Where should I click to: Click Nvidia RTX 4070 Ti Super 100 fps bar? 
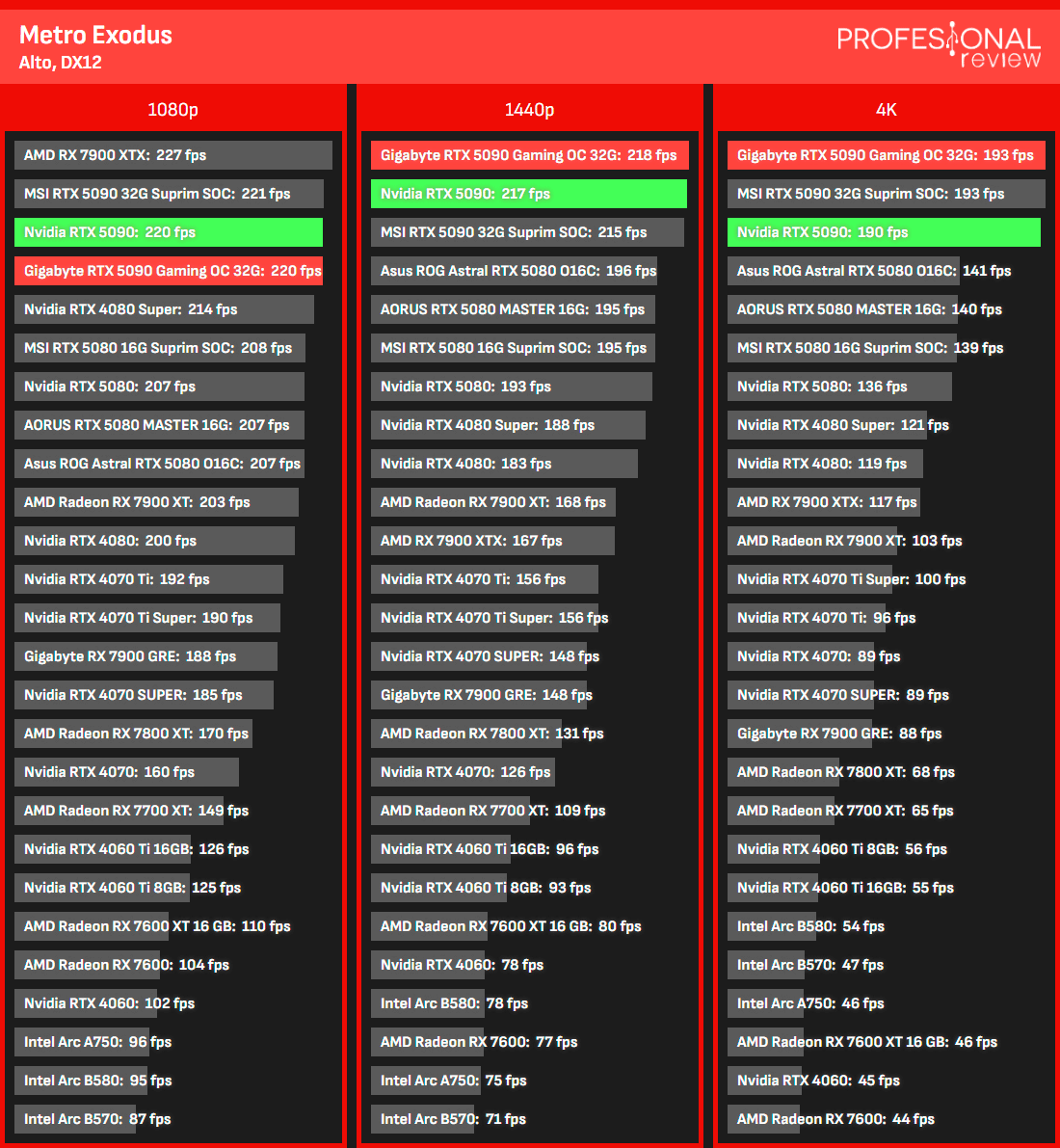[810, 579]
